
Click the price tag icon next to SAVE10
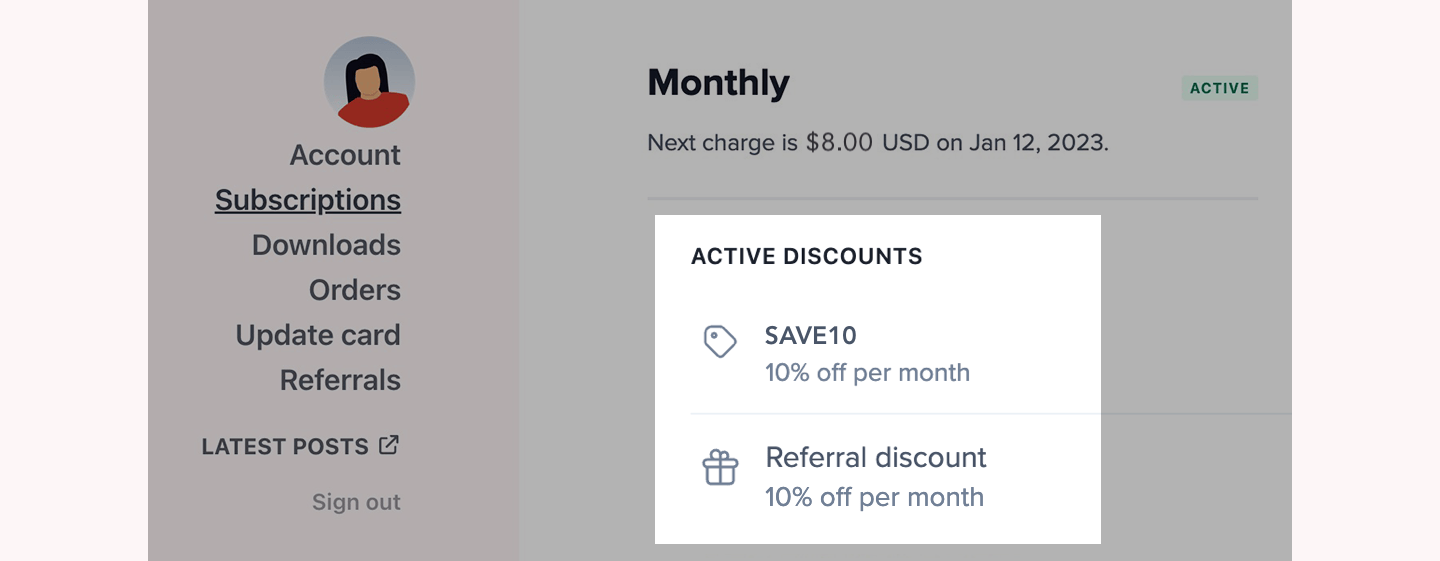tap(720, 342)
